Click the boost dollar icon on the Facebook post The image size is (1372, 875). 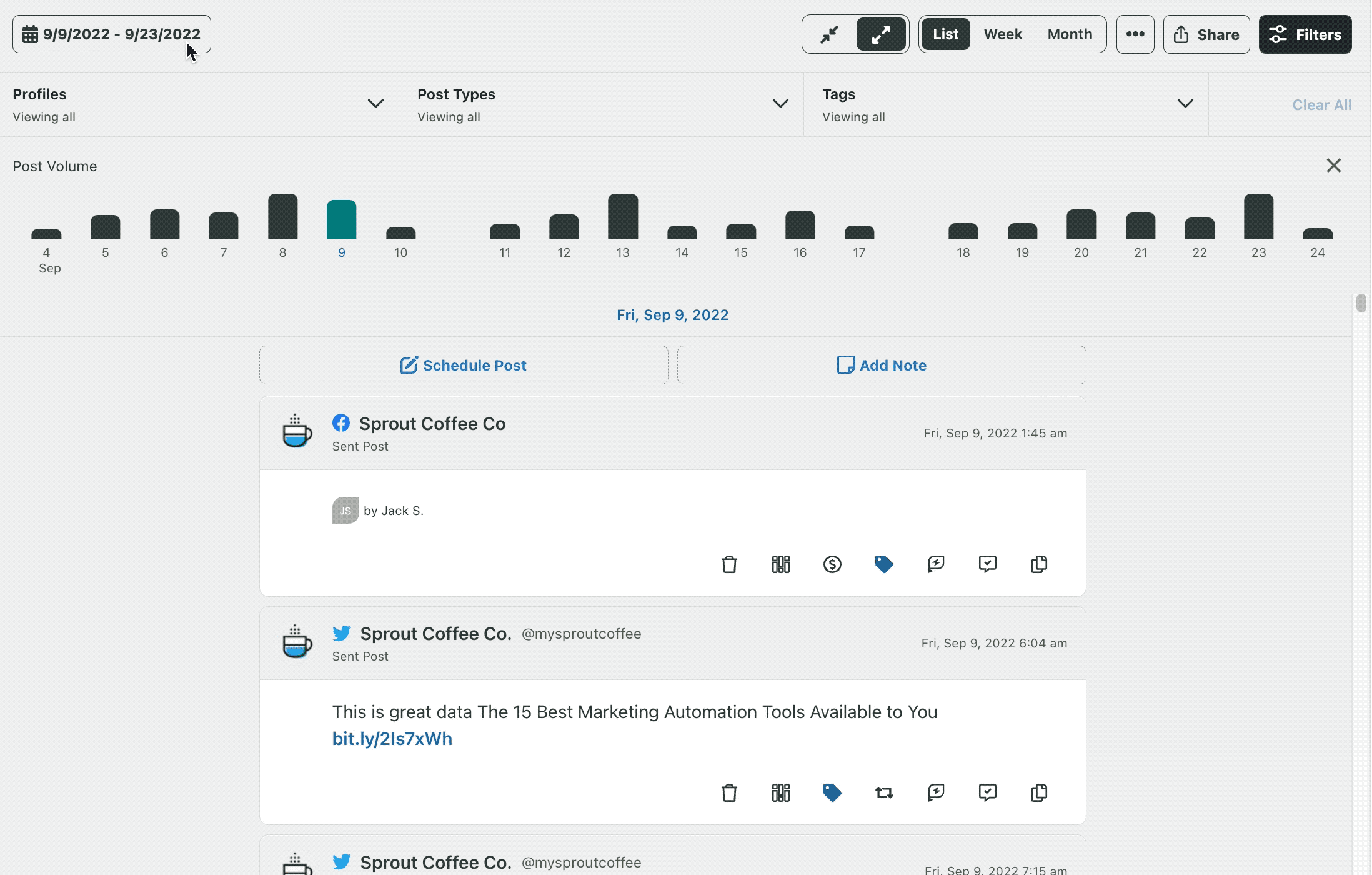[x=832, y=564]
